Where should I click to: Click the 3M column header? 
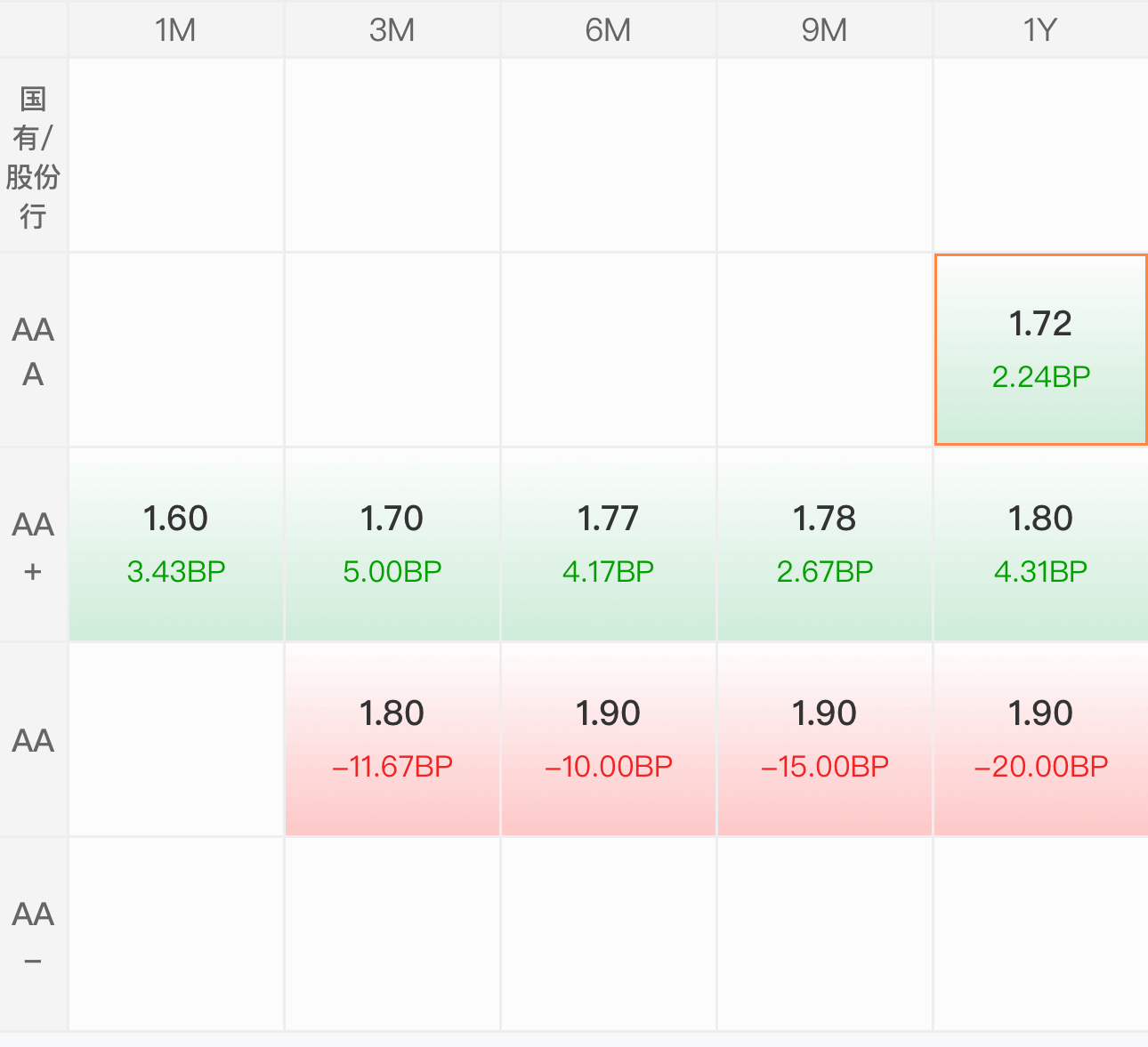392,30
